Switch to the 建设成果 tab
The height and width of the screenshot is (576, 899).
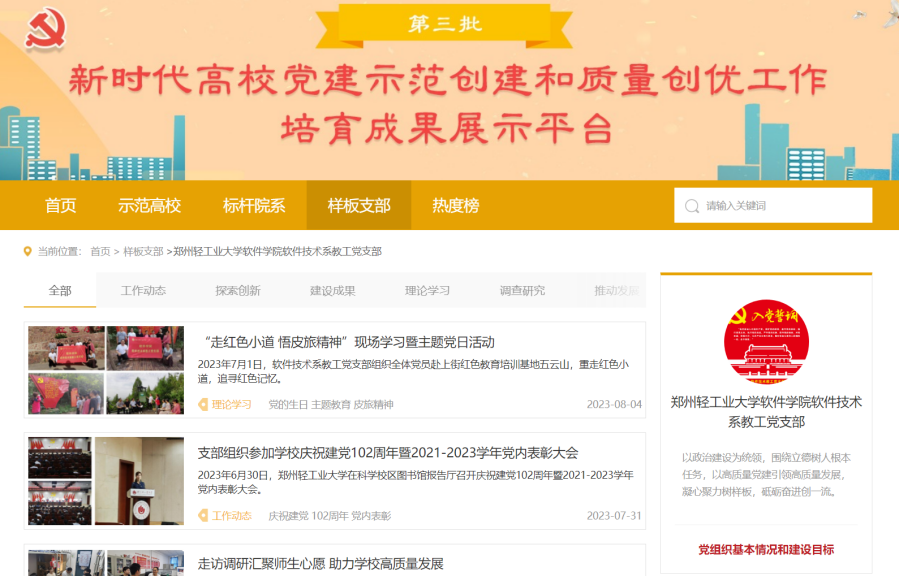coord(331,289)
